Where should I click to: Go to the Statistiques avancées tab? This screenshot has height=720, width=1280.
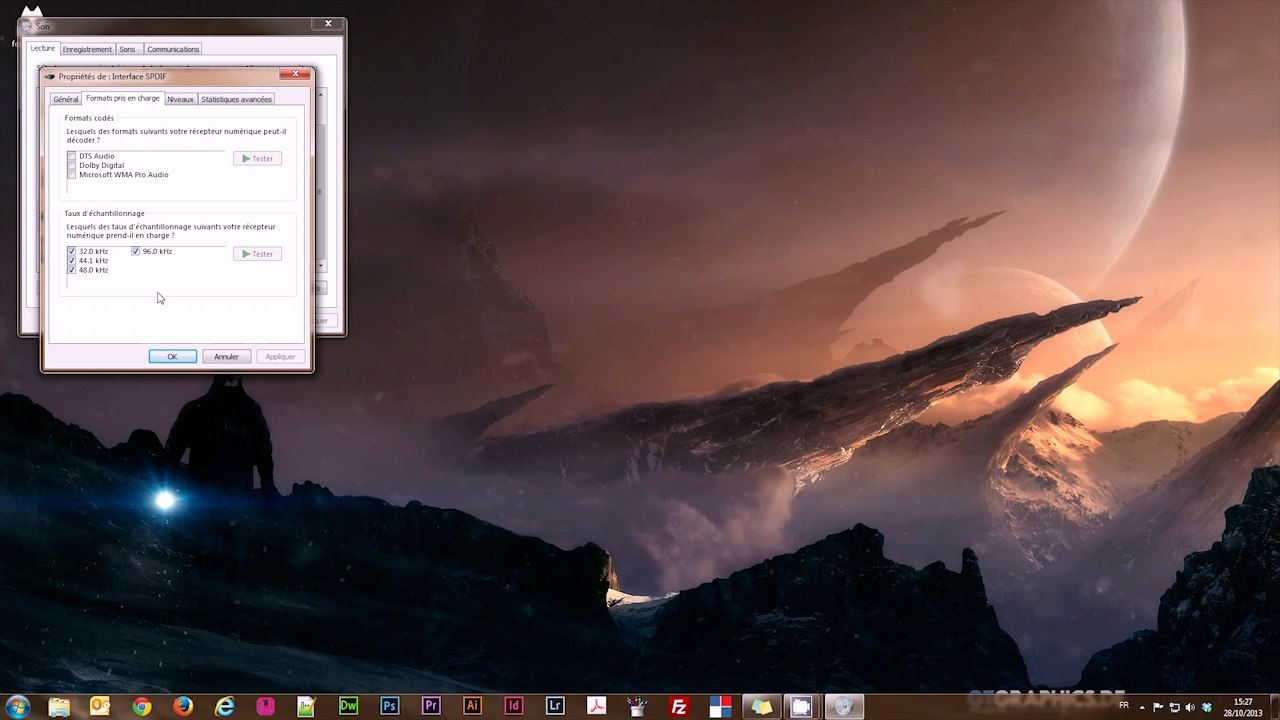[x=236, y=99]
